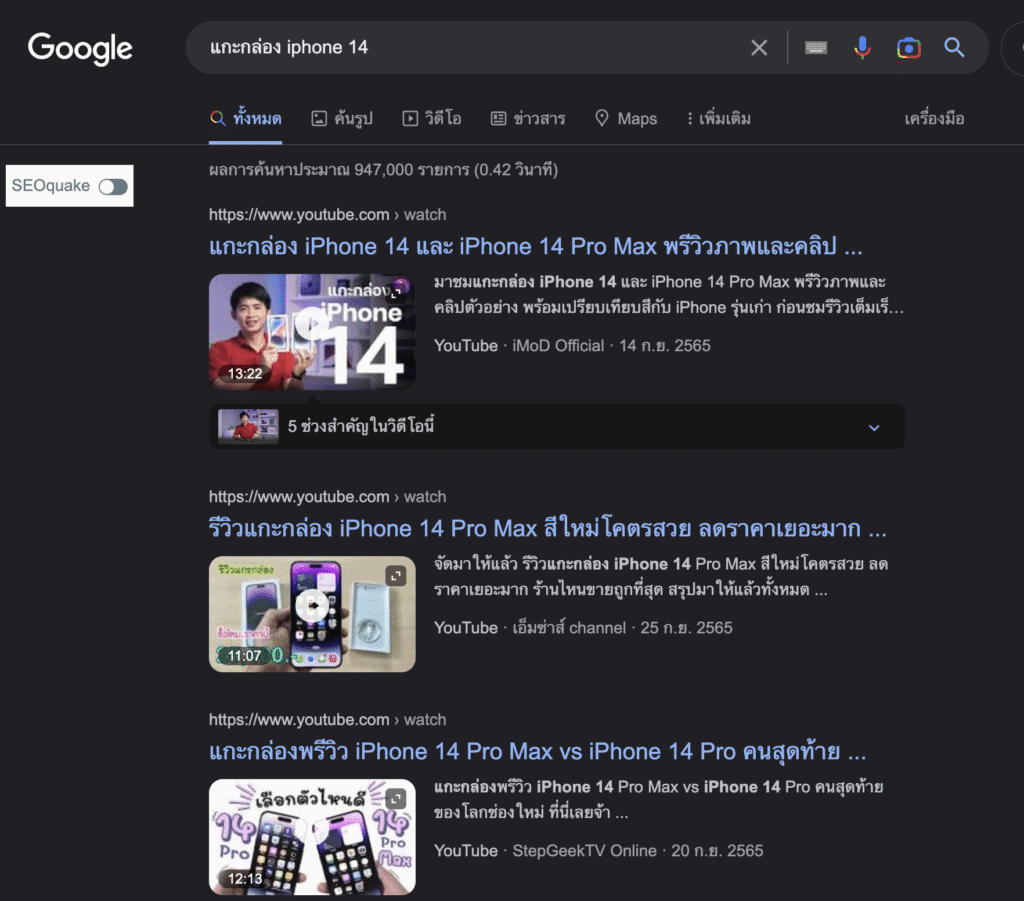Open result รีวิวแกะกล่อง iPhone 14 Pro Max สีใหม่
1024x901 pixels.
(x=548, y=529)
